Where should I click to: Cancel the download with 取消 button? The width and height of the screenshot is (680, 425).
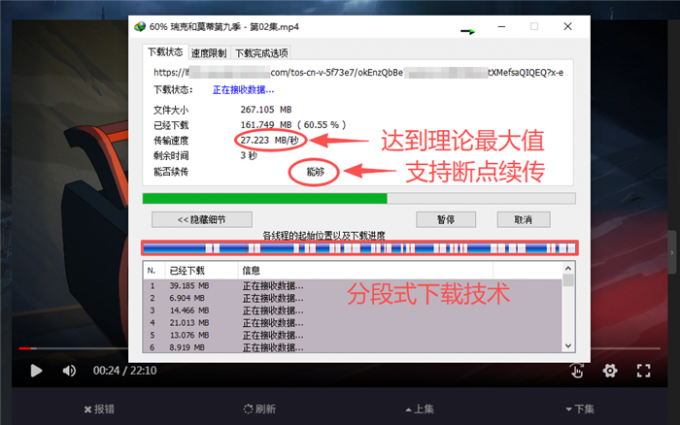pos(523,219)
